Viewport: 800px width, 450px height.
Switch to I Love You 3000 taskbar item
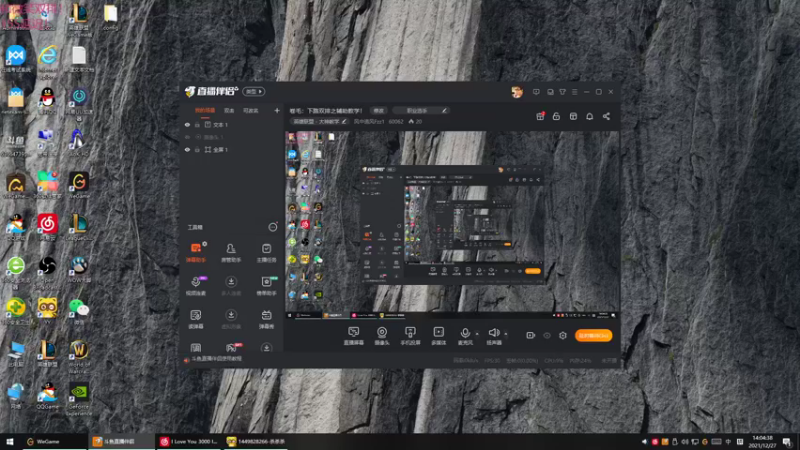coord(188,442)
